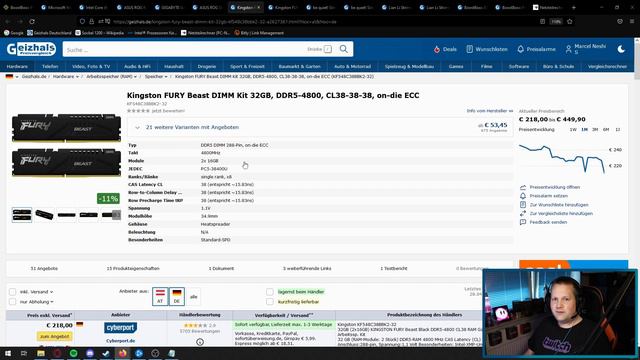The height and width of the screenshot is (360, 640).
Task: Reload the page in the browser
Action: (32, 21)
